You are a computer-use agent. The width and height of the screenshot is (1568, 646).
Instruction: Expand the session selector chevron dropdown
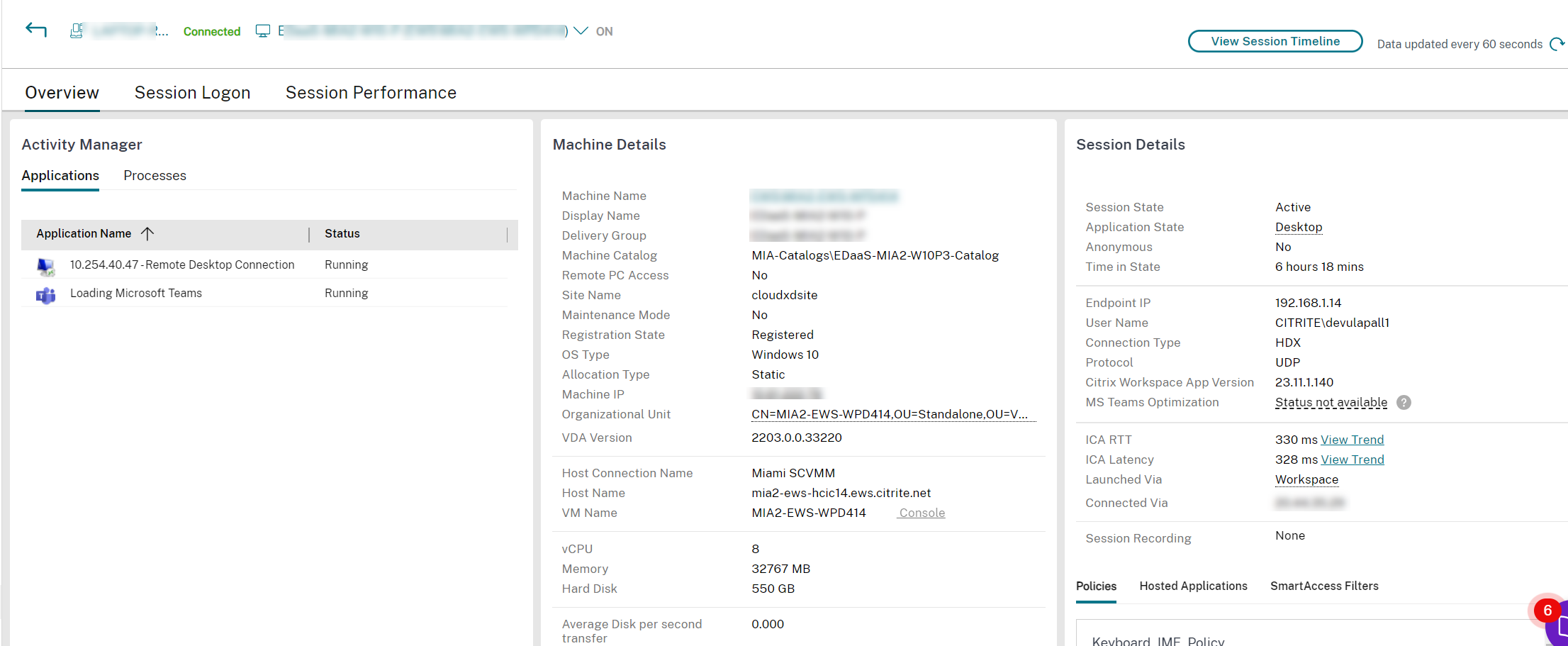point(581,31)
